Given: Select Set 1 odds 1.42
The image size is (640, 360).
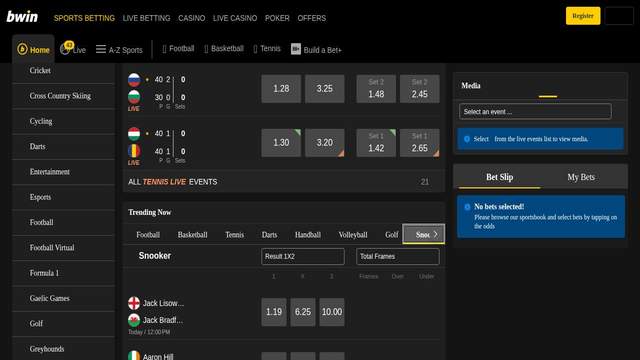Looking at the screenshot, I should pyautogui.click(x=376, y=143).
